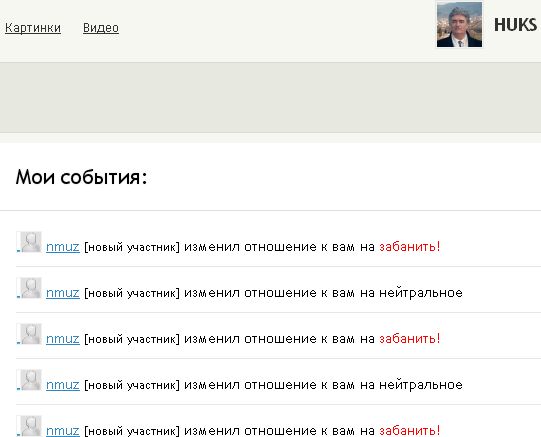The image size is (541, 437).
Task: Open the Видео link
Action: 101,28
